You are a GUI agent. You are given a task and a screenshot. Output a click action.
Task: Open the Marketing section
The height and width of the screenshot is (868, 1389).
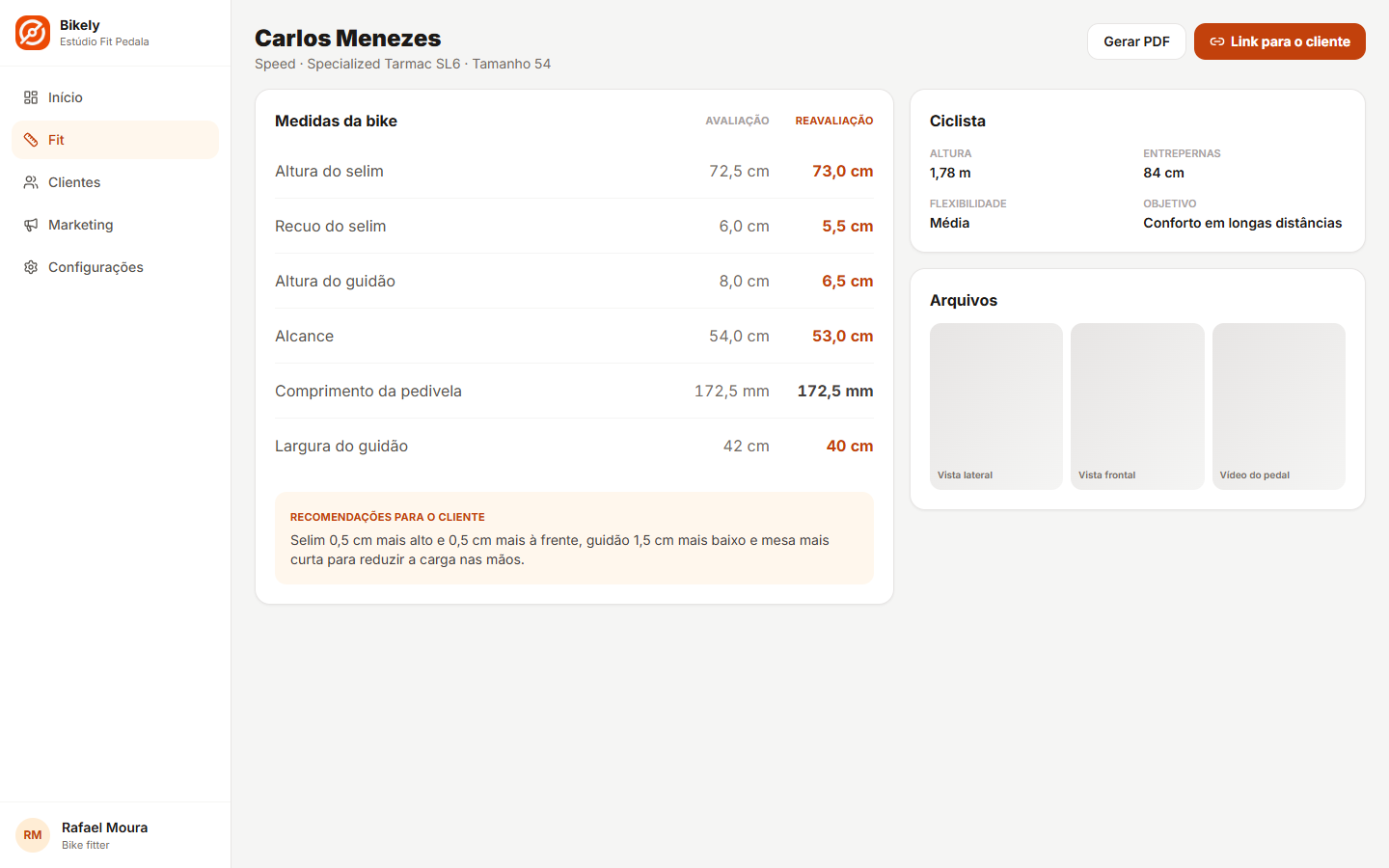(115, 225)
